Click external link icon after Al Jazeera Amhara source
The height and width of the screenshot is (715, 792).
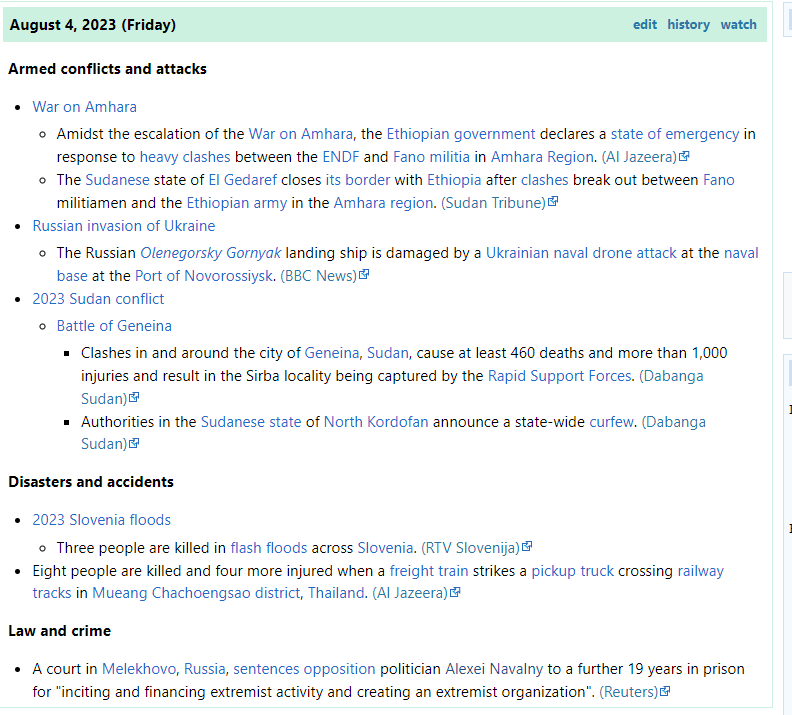(x=684, y=157)
